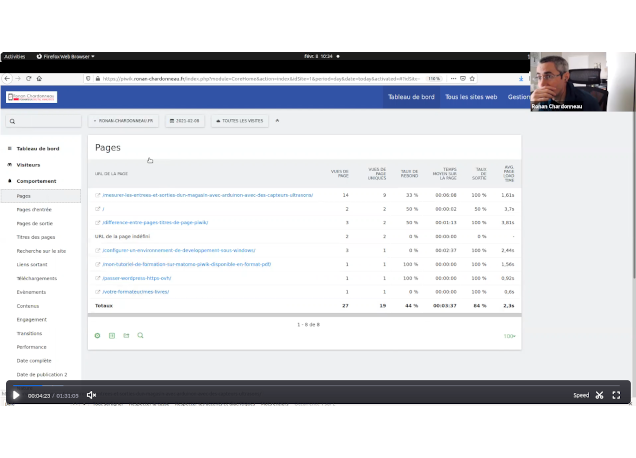This screenshot has width=636, height=458.
Task: Mute the video audio
Action: point(91,396)
